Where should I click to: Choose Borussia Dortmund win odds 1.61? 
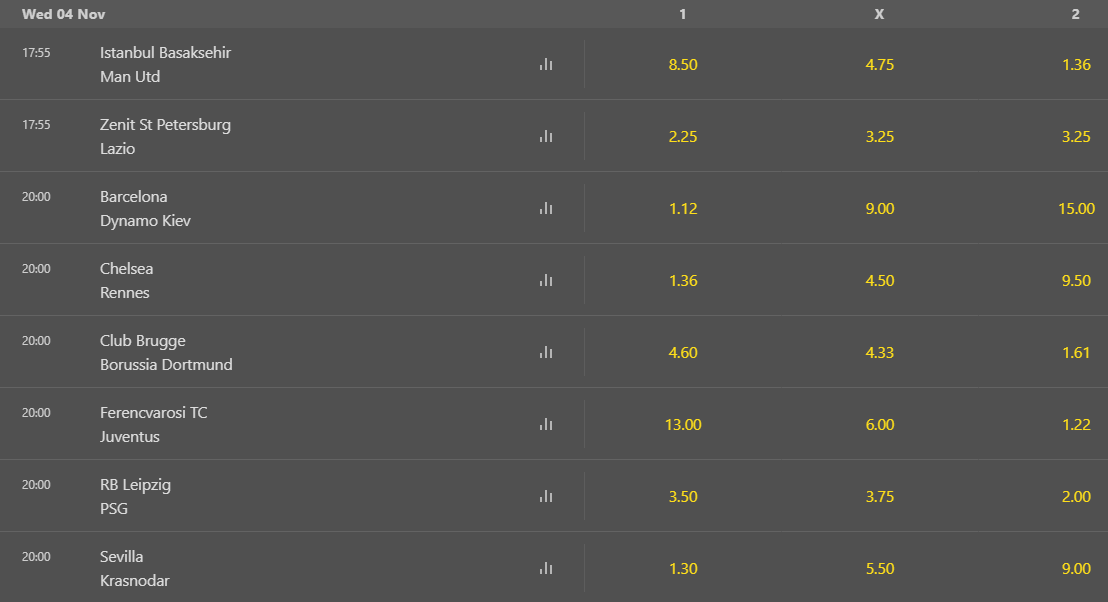click(1076, 352)
